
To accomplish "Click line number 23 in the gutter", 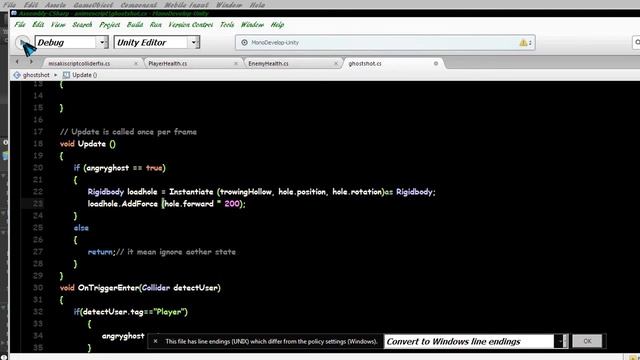I will (x=38, y=204).
